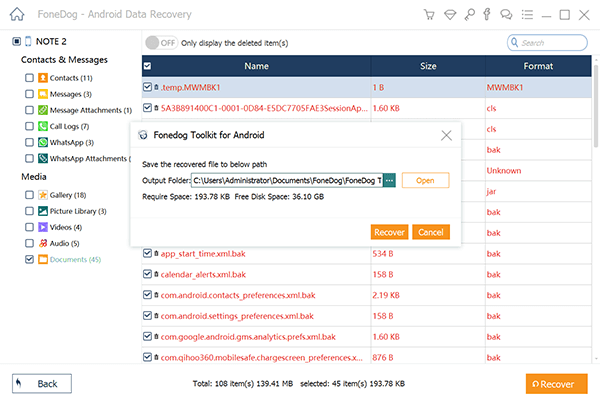
Task: Select com.google.android.gms.analytics.prefs.xml.bak file
Action: point(248,337)
